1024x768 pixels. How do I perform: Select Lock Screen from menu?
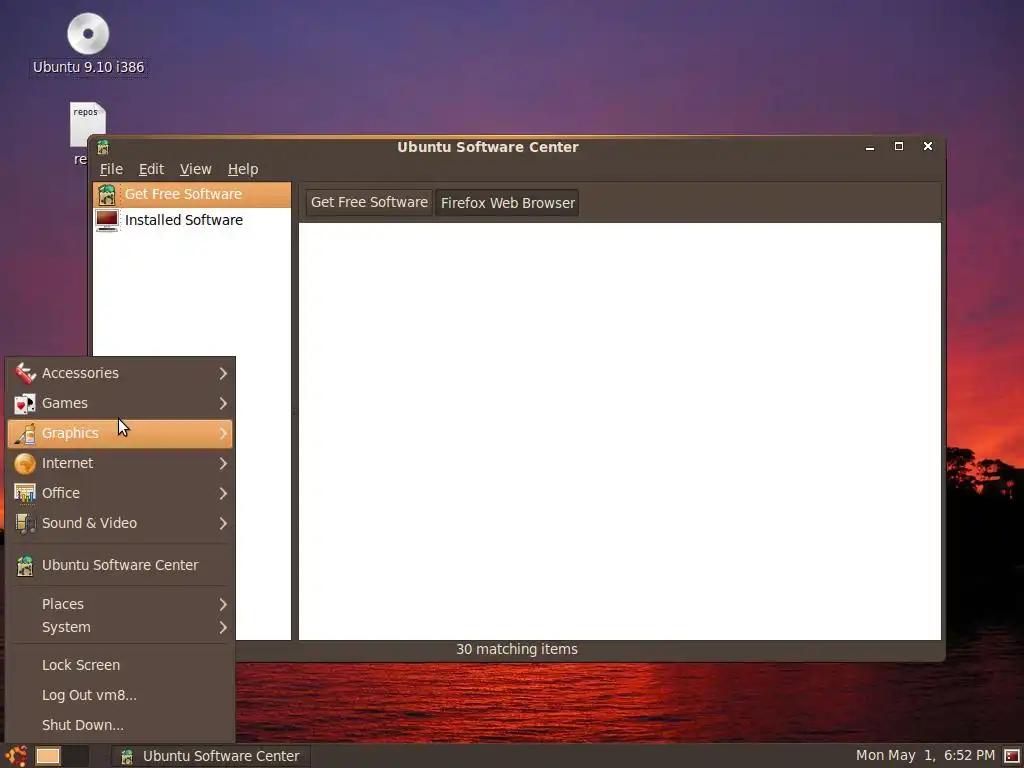coord(121,665)
